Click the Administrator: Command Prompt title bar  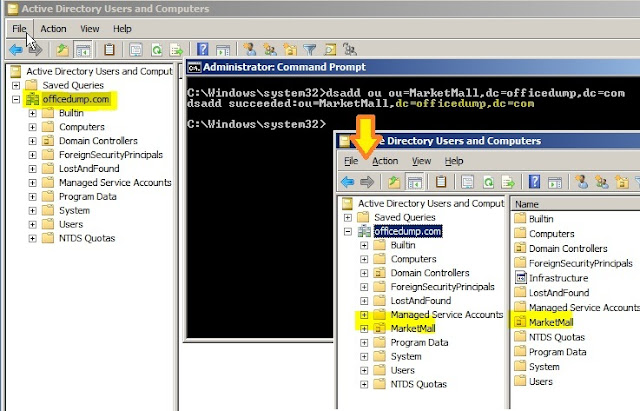tap(413, 67)
